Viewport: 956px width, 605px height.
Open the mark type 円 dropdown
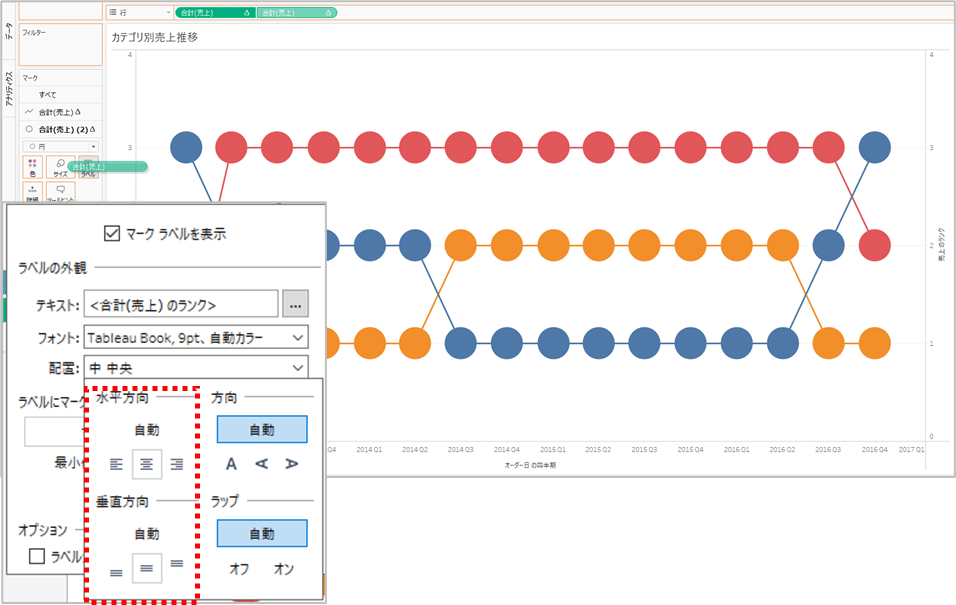pos(60,146)
